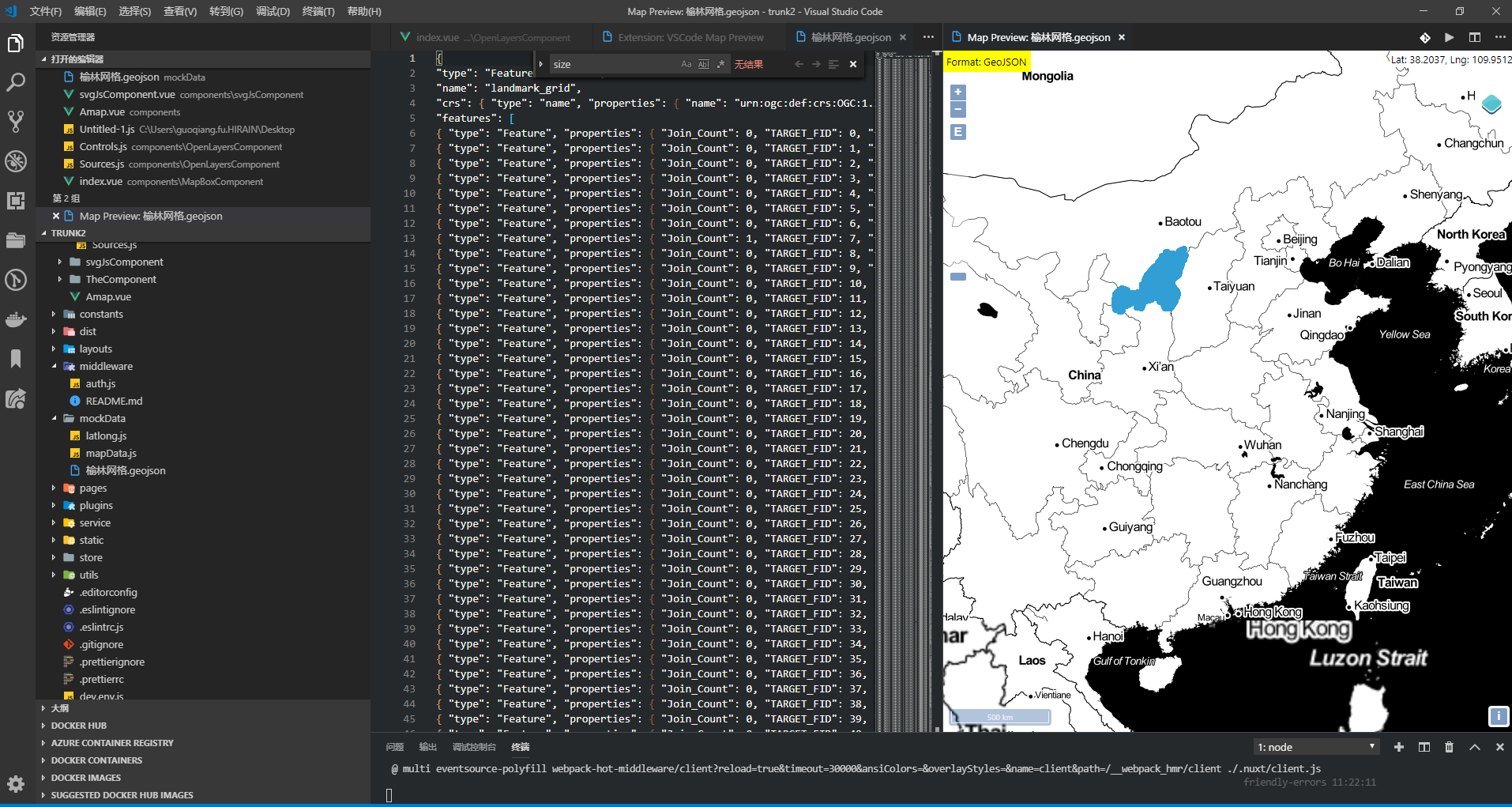Open the 编辑(E) menu

90,11
